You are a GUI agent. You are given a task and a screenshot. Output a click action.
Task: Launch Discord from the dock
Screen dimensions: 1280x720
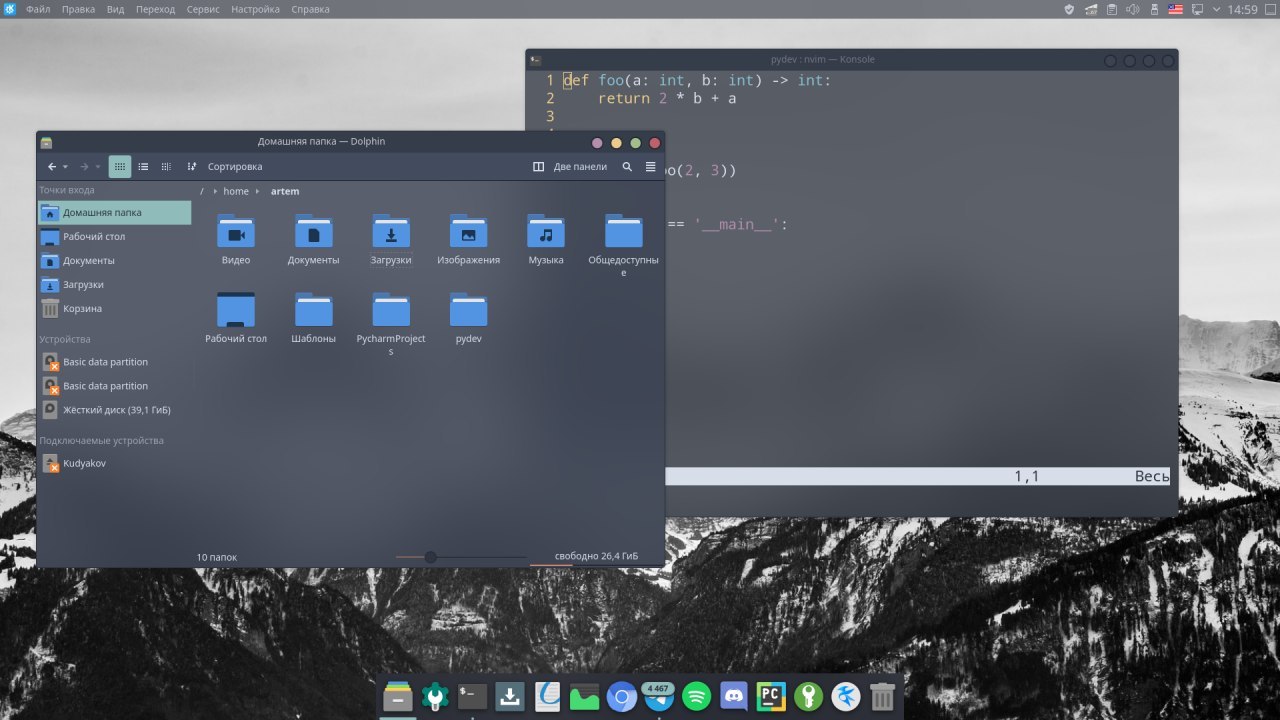(x=734, y=696)
